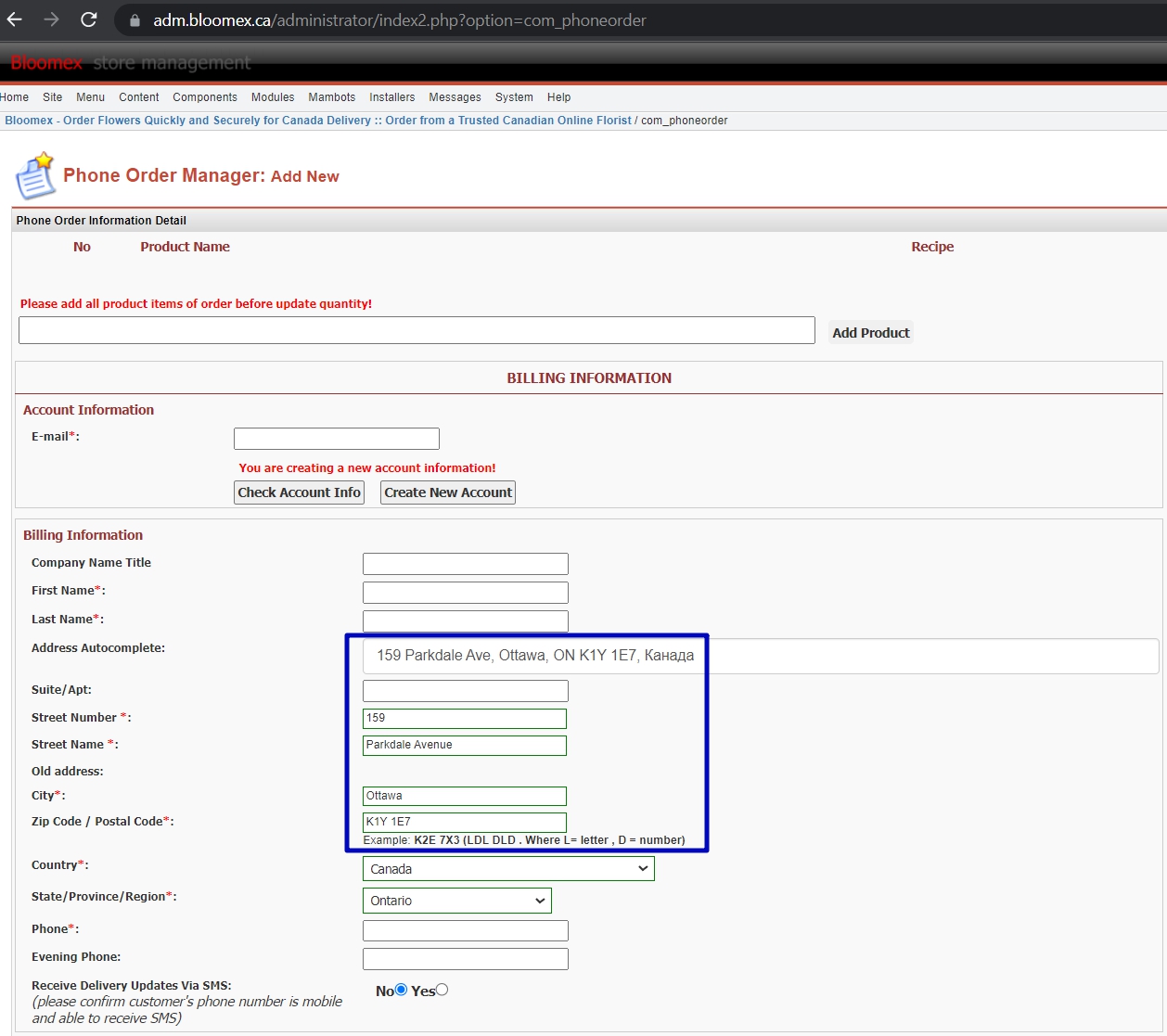Click the browser forward arrow
The height and width of the screenshot is (1036, 1167).
[52, 19]
